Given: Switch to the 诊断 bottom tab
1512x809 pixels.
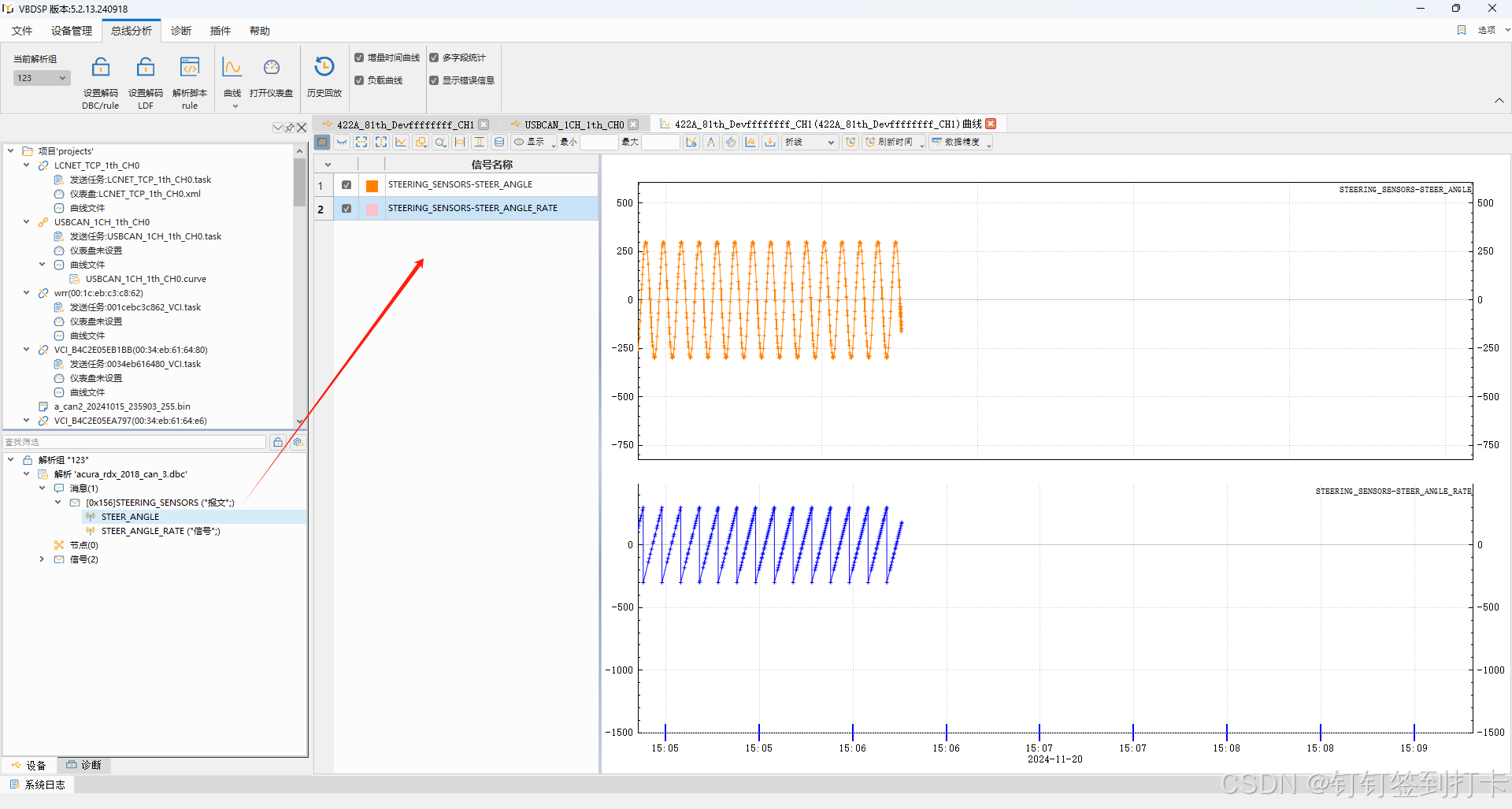Looking at the screenshot, I should 83,765.
